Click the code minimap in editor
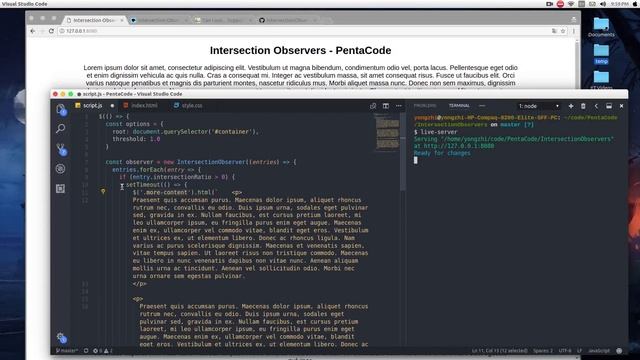The height and width of the screenshot is (360, 640). point(387,132)
